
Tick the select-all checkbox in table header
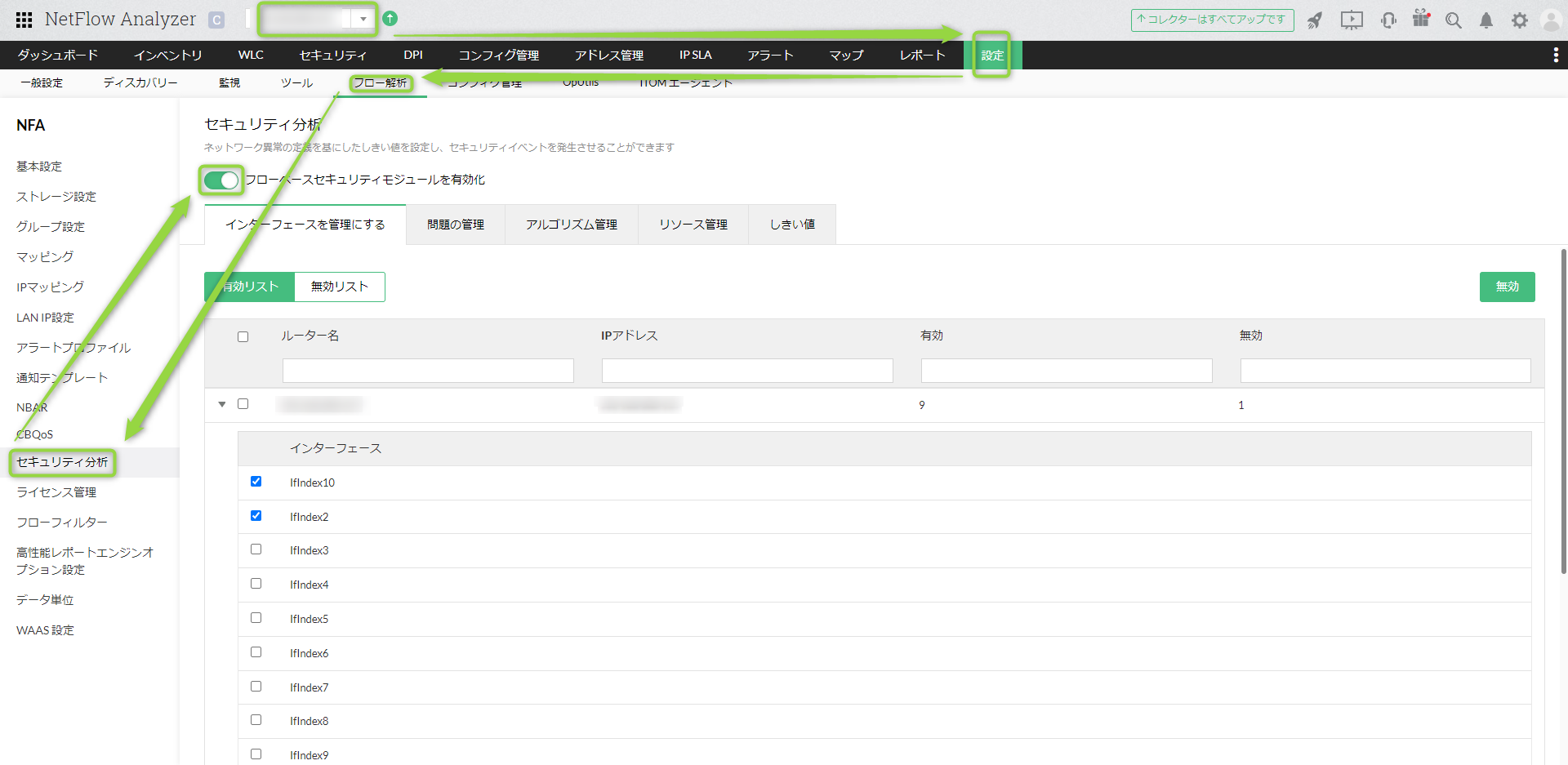[x=243, y=336]
